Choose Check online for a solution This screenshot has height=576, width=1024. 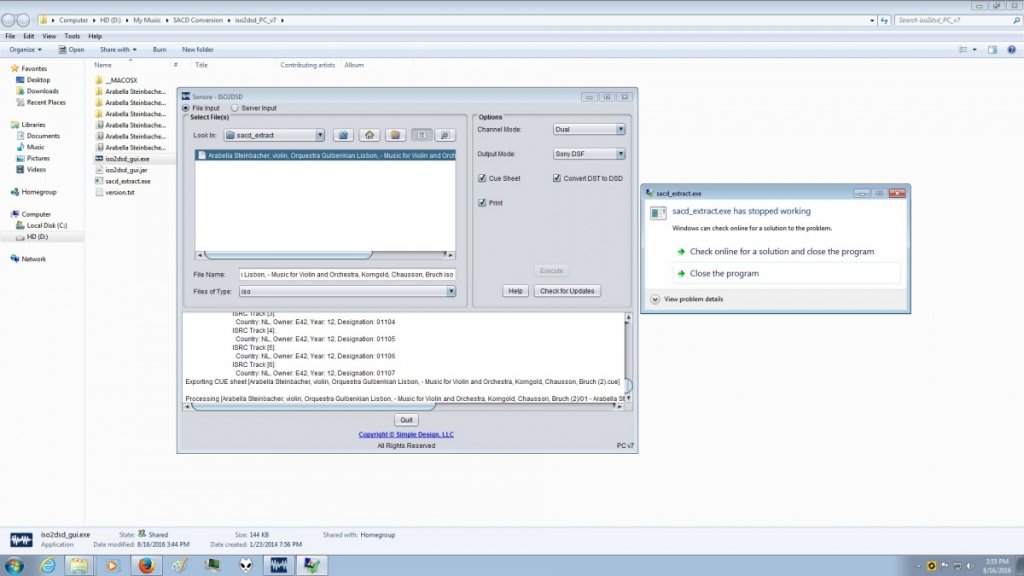(x=782, y=251)
